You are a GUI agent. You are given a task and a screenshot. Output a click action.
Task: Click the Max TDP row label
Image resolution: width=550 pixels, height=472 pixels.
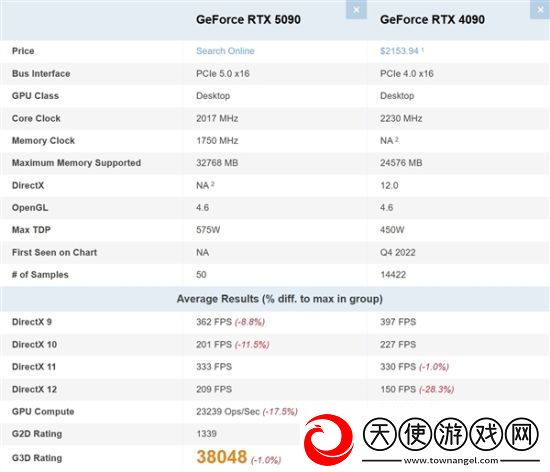31,230
